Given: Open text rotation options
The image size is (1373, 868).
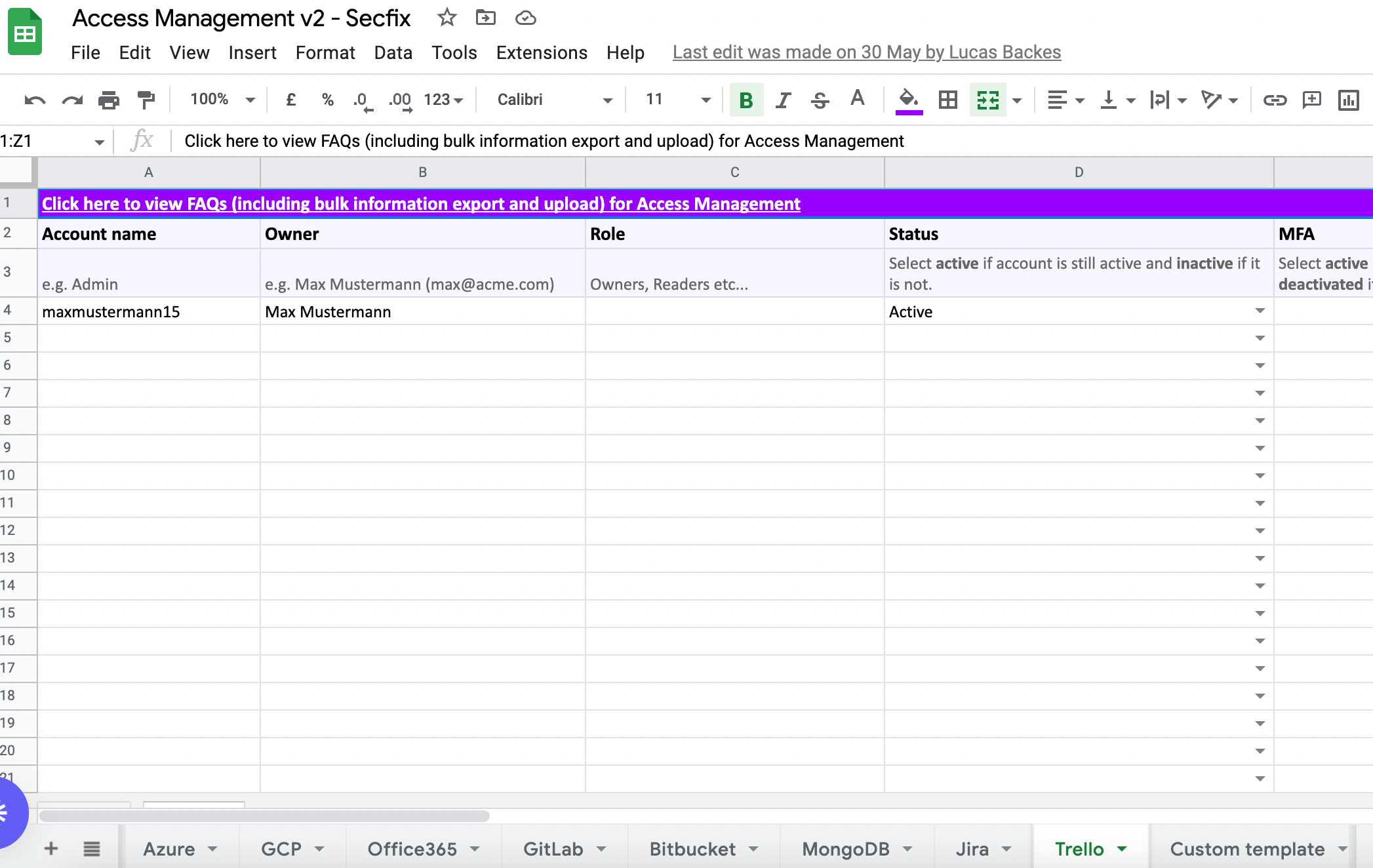Looking at the screenshot, I should click(x=1219, y=100).
